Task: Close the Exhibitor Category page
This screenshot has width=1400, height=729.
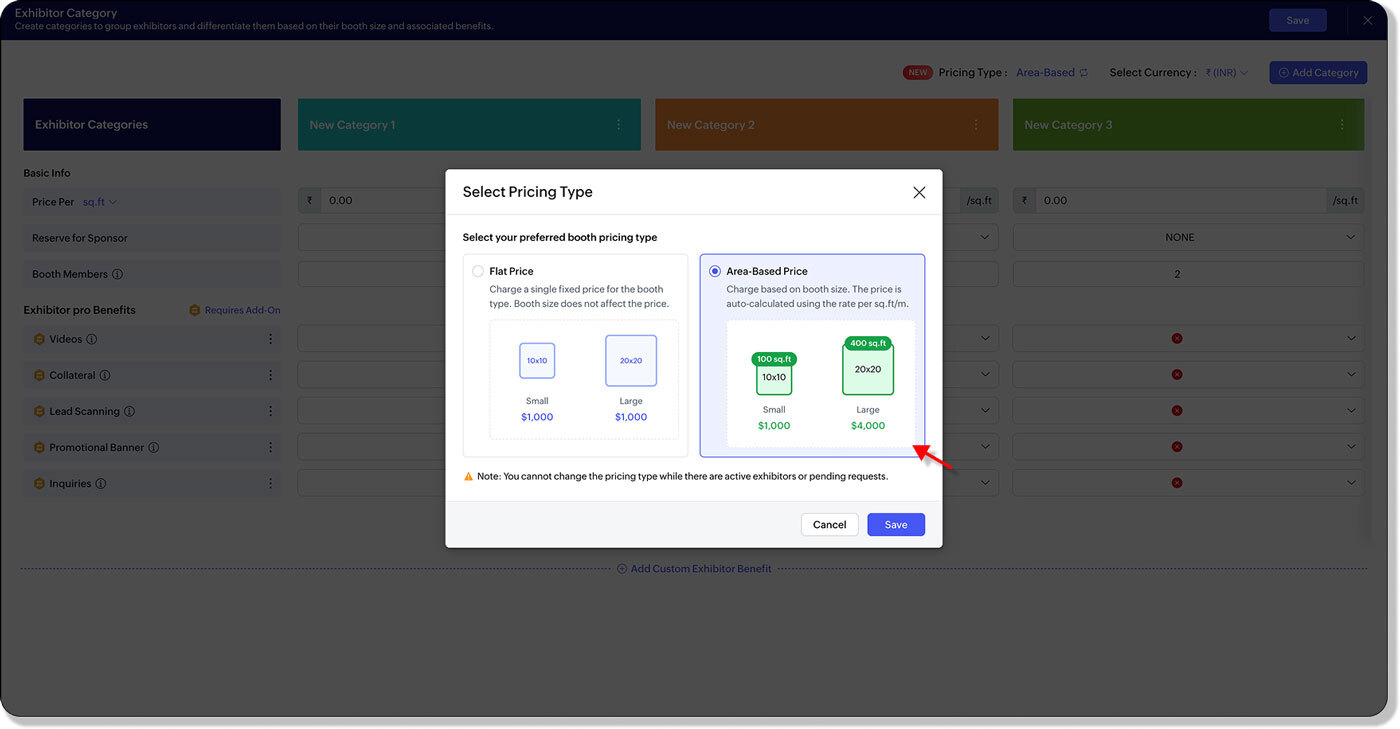Action: 1367,20
